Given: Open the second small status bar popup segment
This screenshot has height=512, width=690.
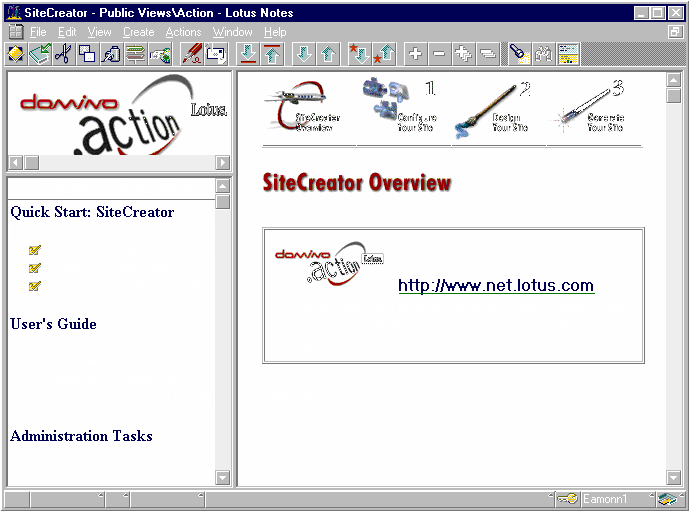Looking at the screenshot, I should (117, 499).
